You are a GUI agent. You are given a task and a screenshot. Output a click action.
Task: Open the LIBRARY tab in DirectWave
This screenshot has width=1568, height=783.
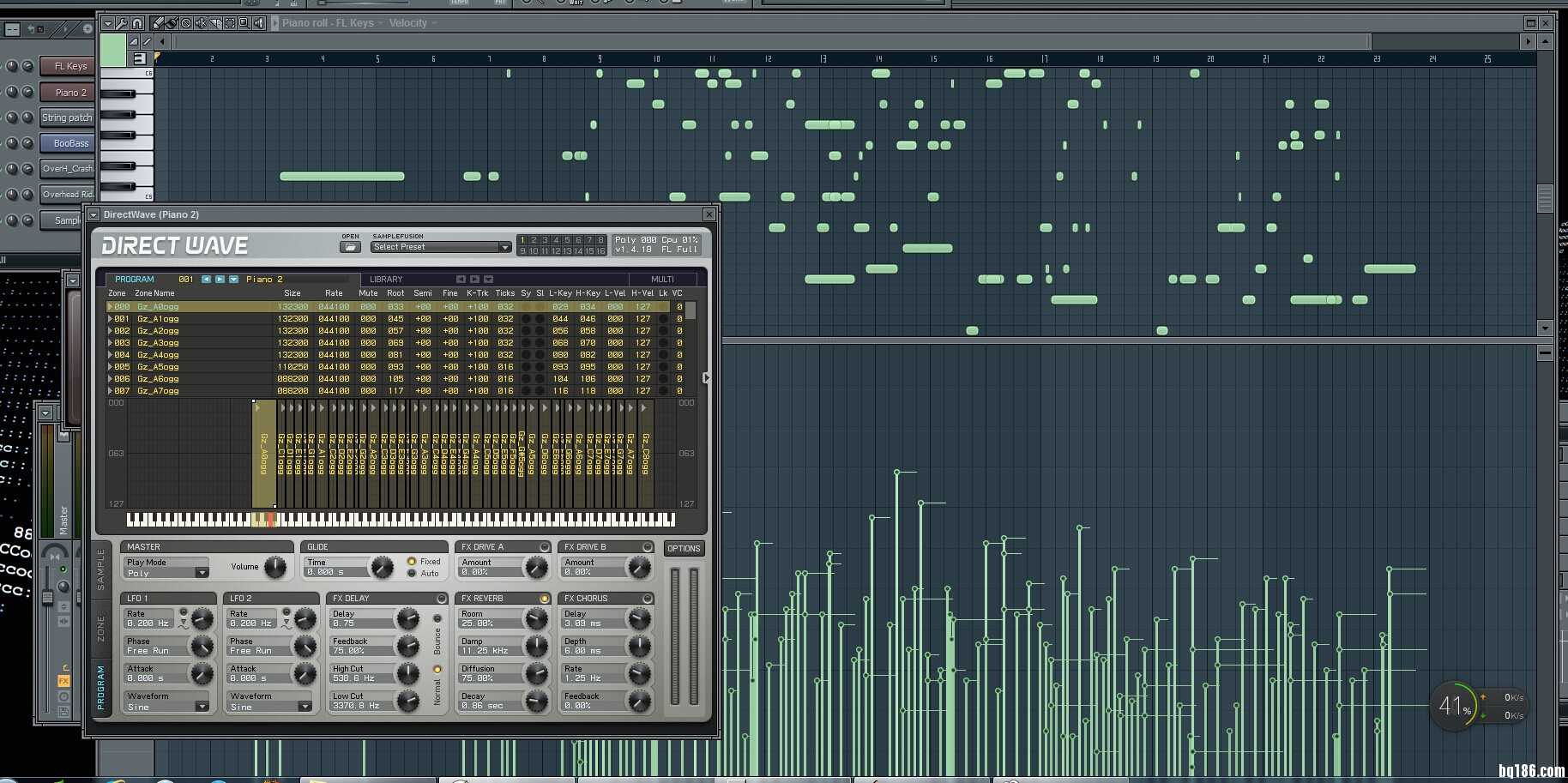[386, 280]
